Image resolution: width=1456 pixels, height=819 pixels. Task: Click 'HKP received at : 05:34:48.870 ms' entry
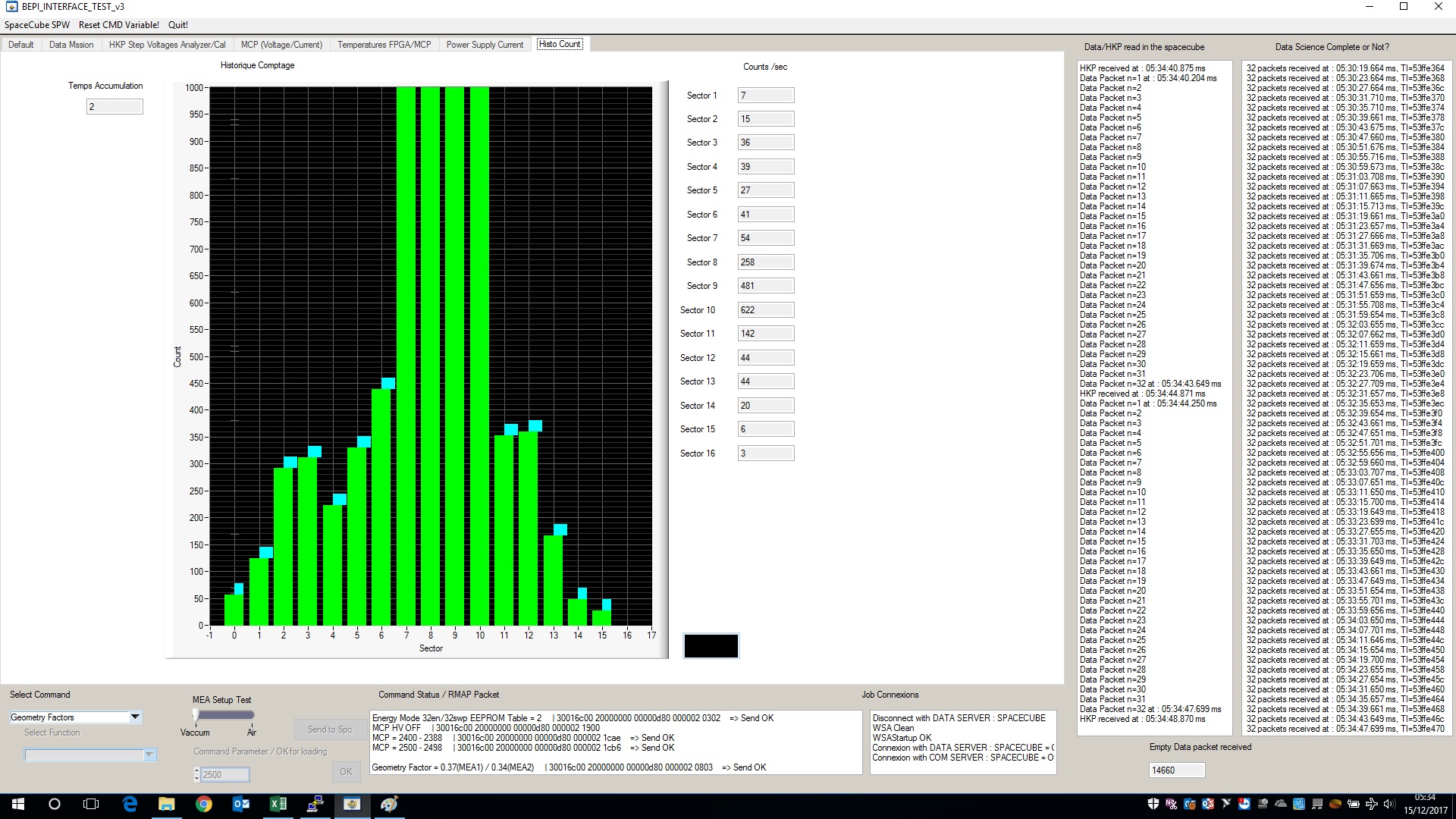click(1142, 719)
